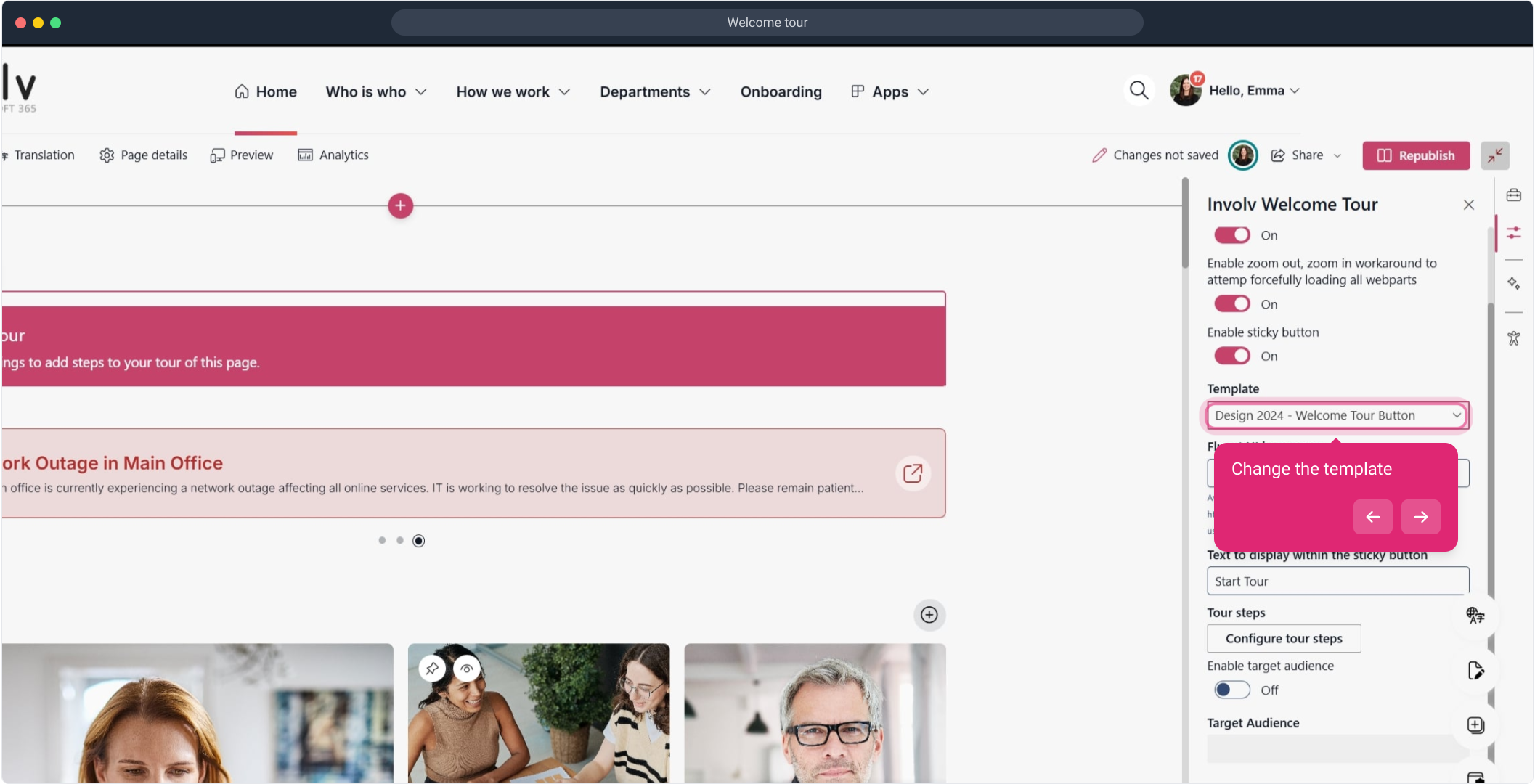Close the Involv Welcome Tour panel
Screen dimensions: 1535x784
[x=1468, y=205]
